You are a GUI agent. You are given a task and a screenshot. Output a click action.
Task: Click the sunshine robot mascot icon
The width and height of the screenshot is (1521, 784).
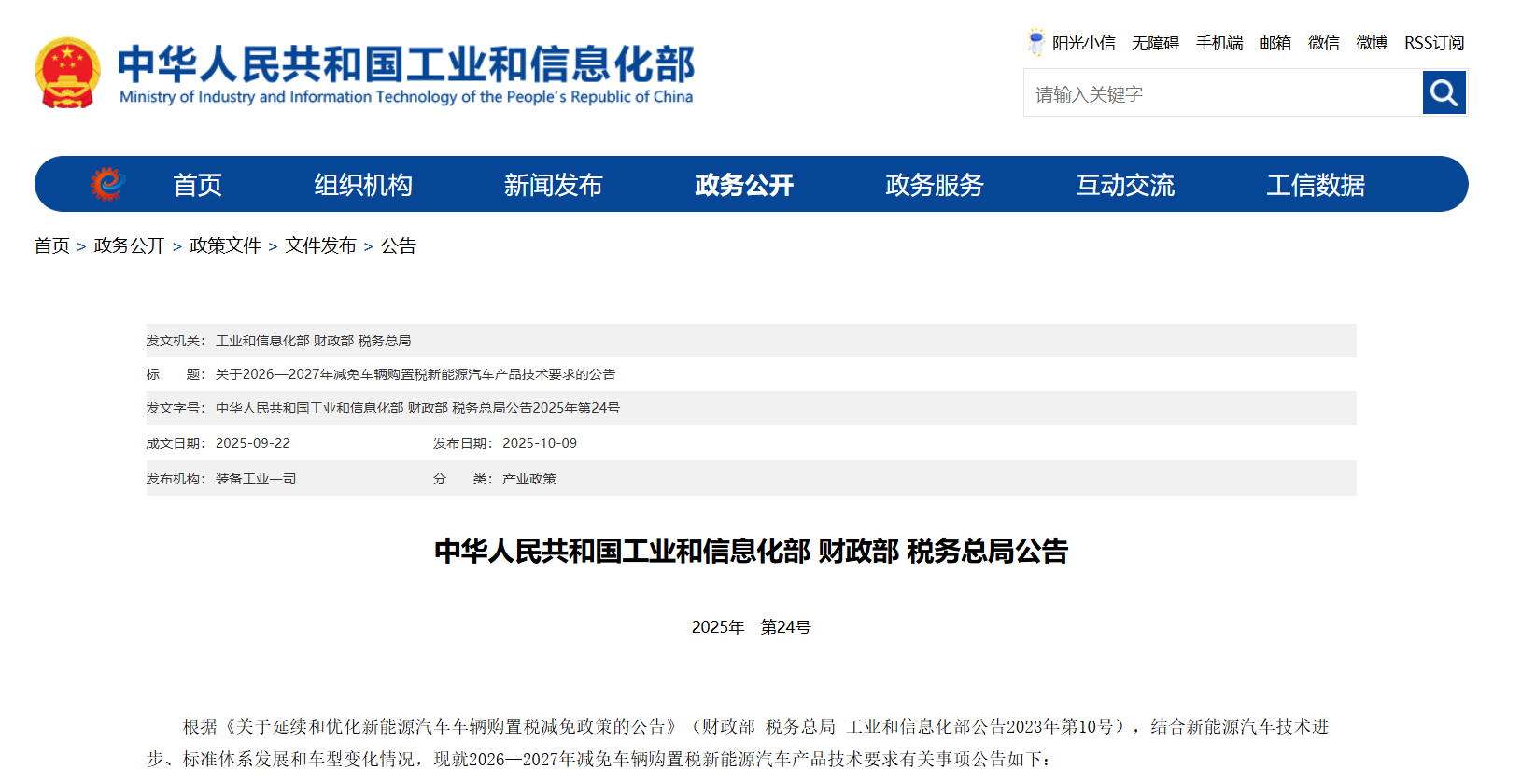[x=1035, y=42]
